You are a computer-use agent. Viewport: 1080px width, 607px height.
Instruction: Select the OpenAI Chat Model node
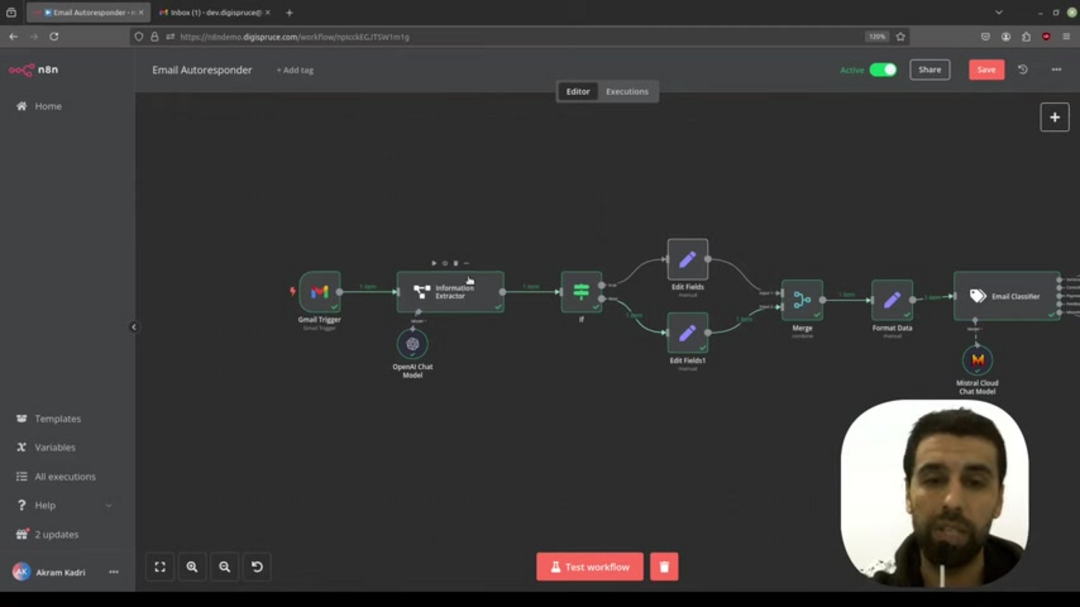pyautogui.click(x=412, y=344)
